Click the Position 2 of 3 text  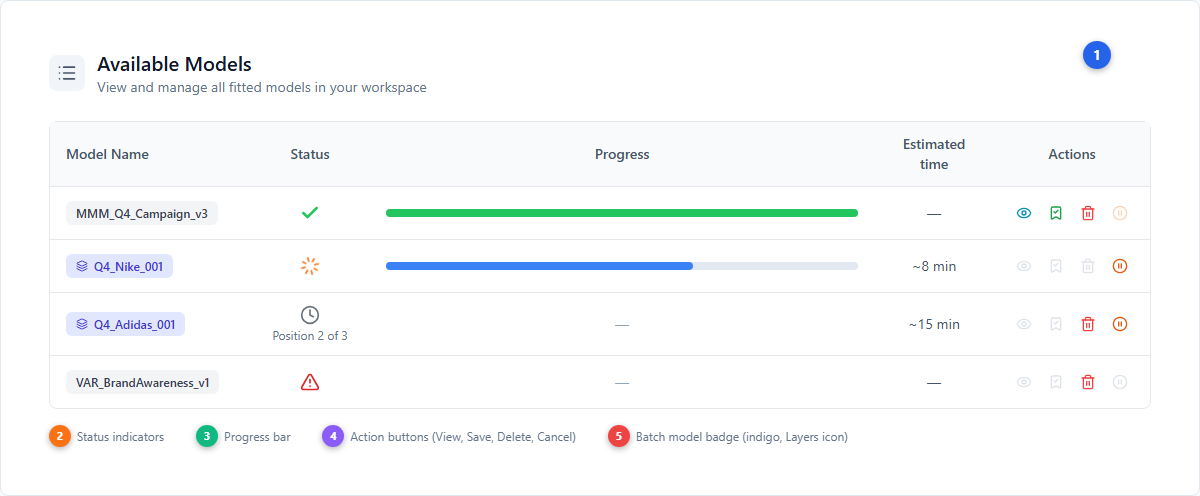click(310, 336)
